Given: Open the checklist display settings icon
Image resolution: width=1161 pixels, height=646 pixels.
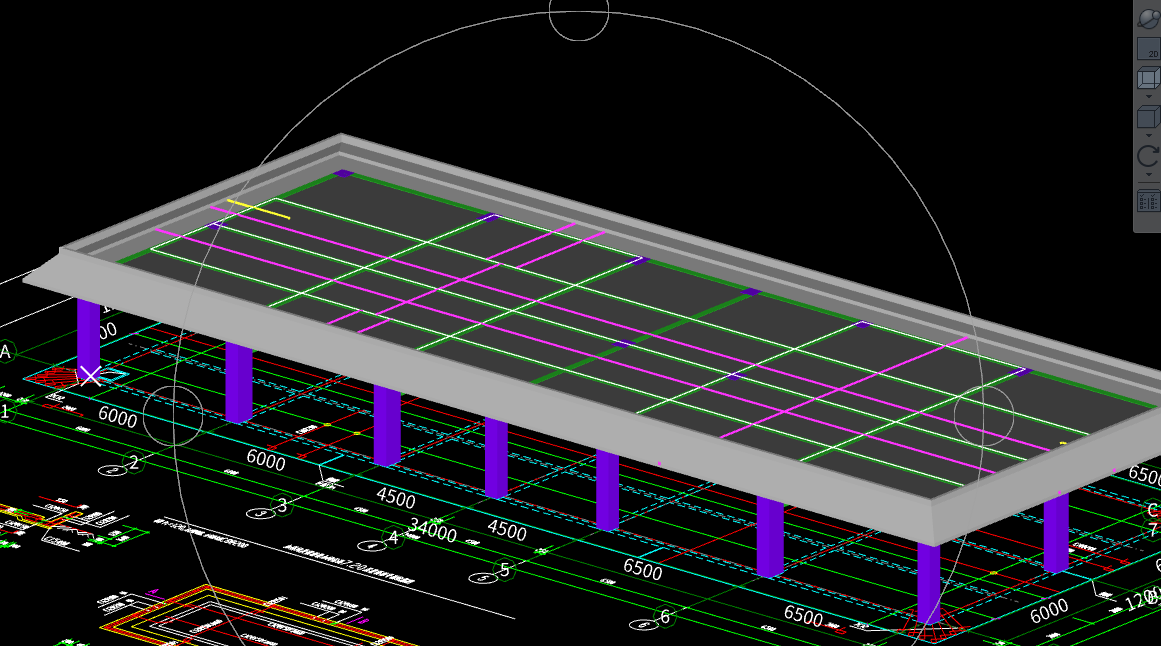Looking at the screenshot, I should pyautogui.click(x=1148, y=201).
